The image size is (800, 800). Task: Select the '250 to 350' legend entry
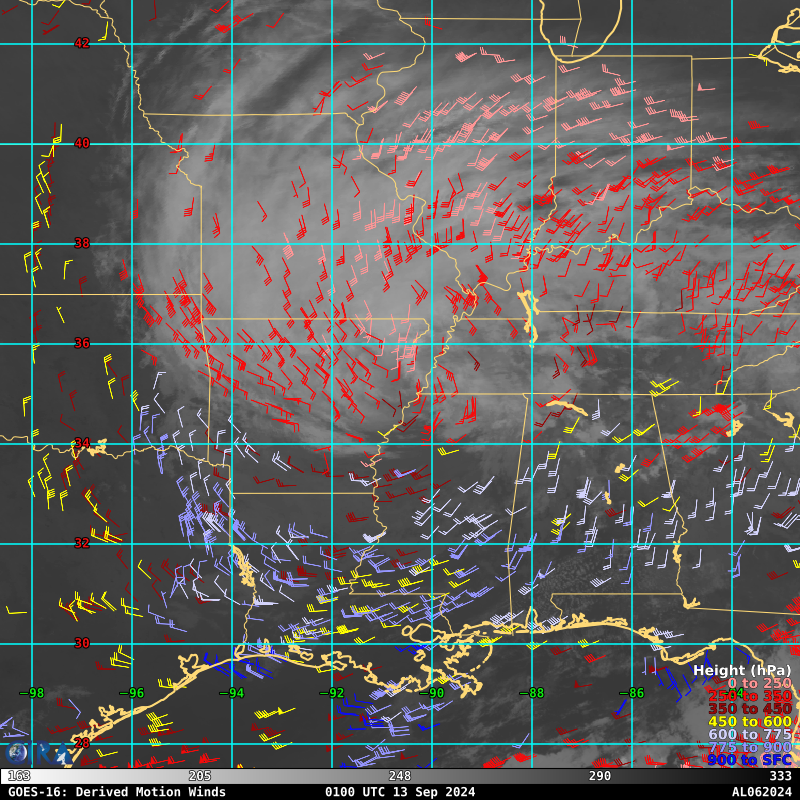click(750, 696)
